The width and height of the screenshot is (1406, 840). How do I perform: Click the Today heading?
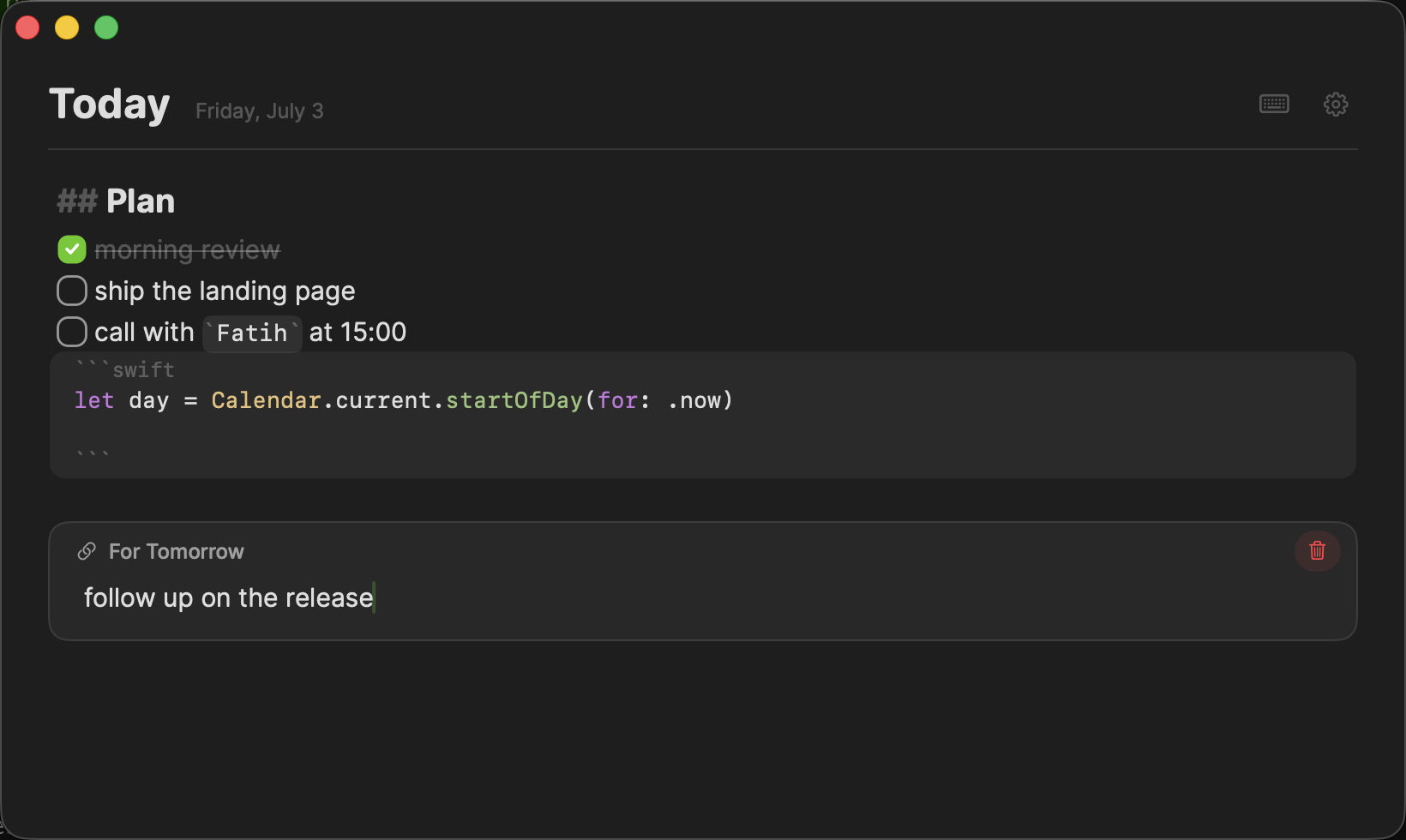(110, 105)
